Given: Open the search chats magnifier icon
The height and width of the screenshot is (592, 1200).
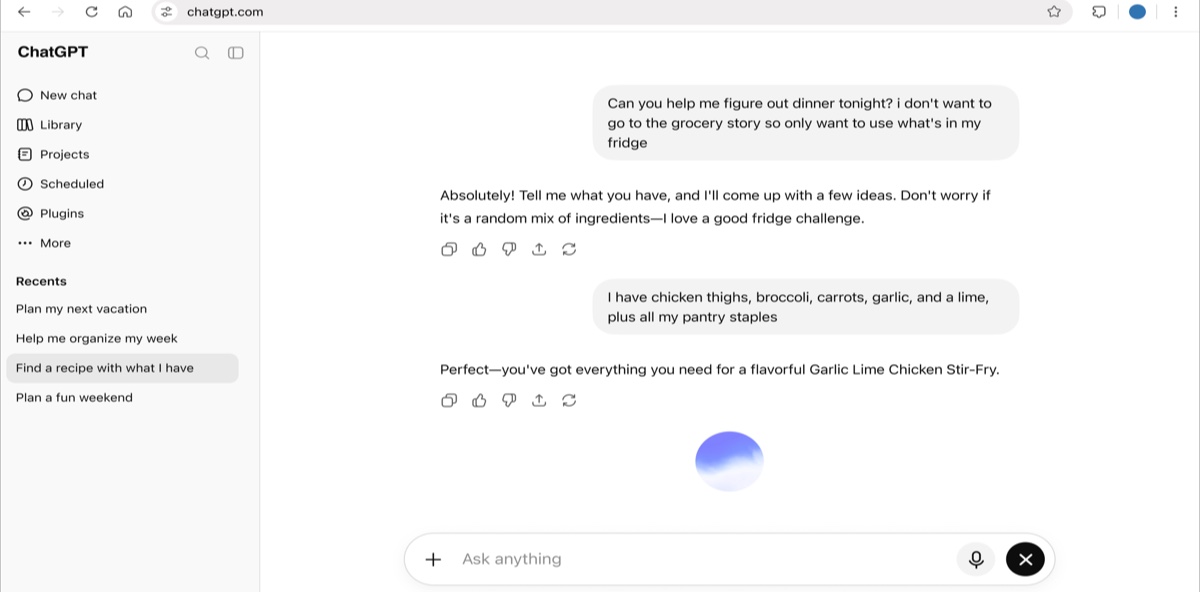Looking at the screenshot, I should click(202, 53).
